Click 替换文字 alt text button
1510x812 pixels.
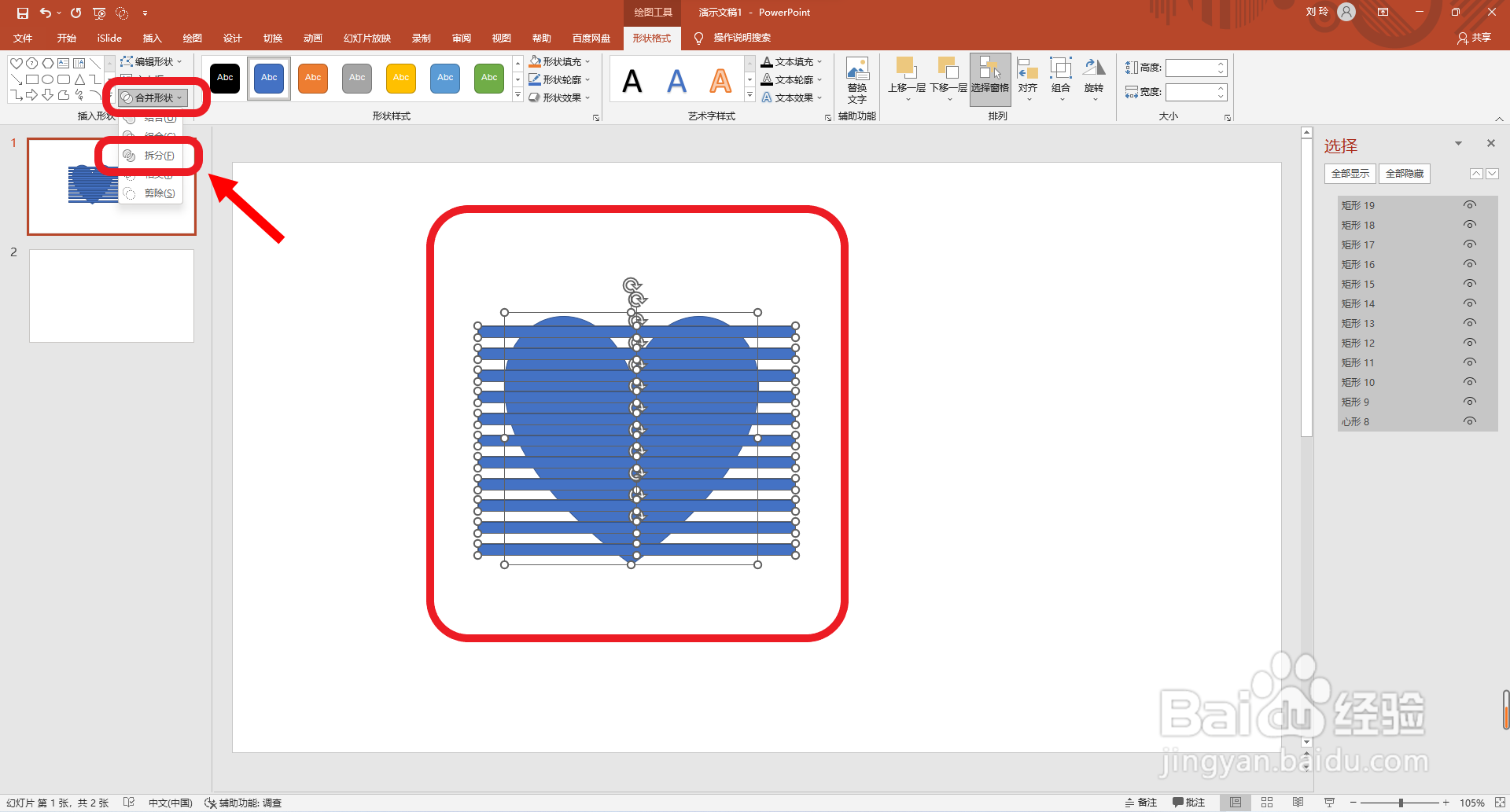pyautogui.click(x=857, y=80)
